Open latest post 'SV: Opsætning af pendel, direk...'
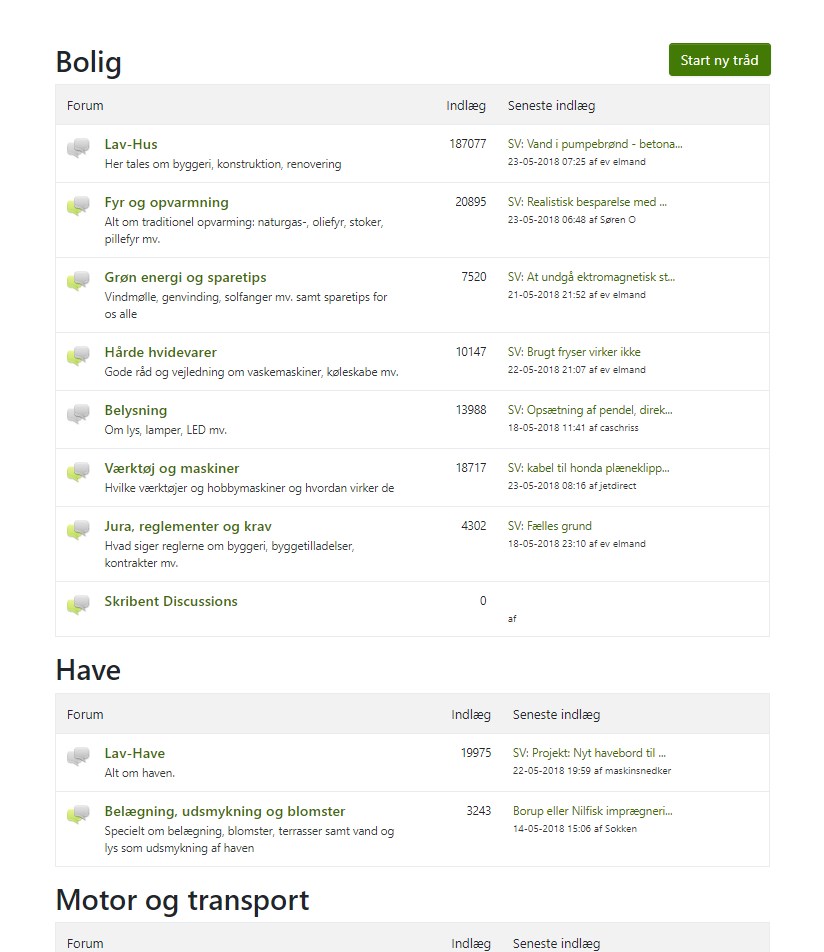824x952 pixels. click(x=590, y=410)
